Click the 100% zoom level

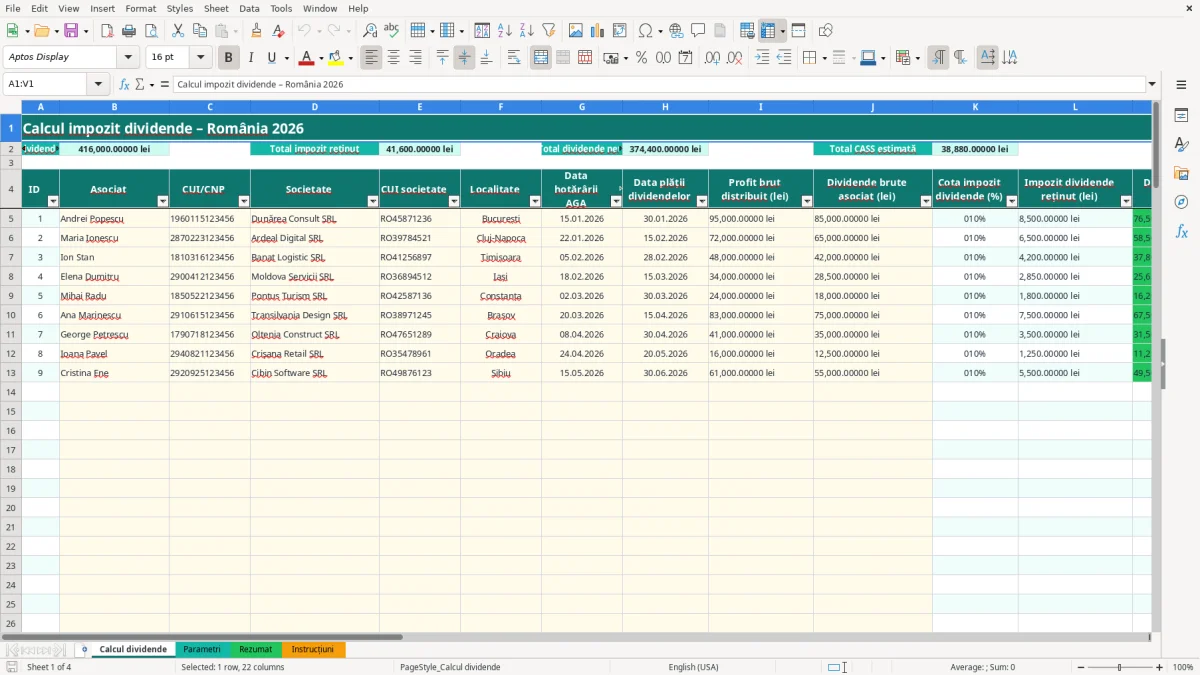[1182, 667]
